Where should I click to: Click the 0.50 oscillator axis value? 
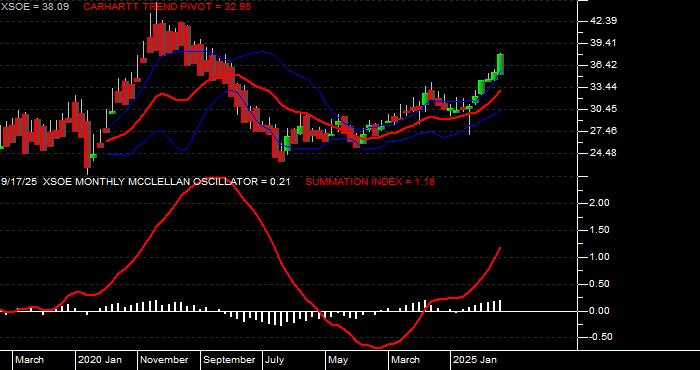point(600,284)
